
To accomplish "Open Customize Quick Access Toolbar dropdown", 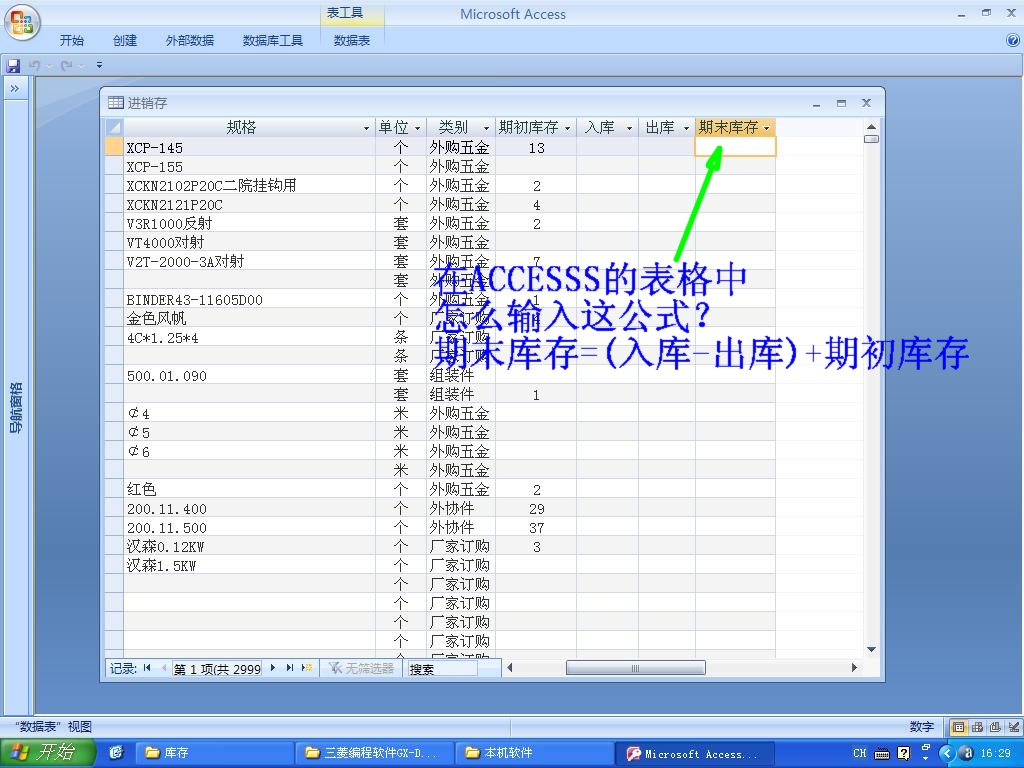I will click(x=99, y=65).
